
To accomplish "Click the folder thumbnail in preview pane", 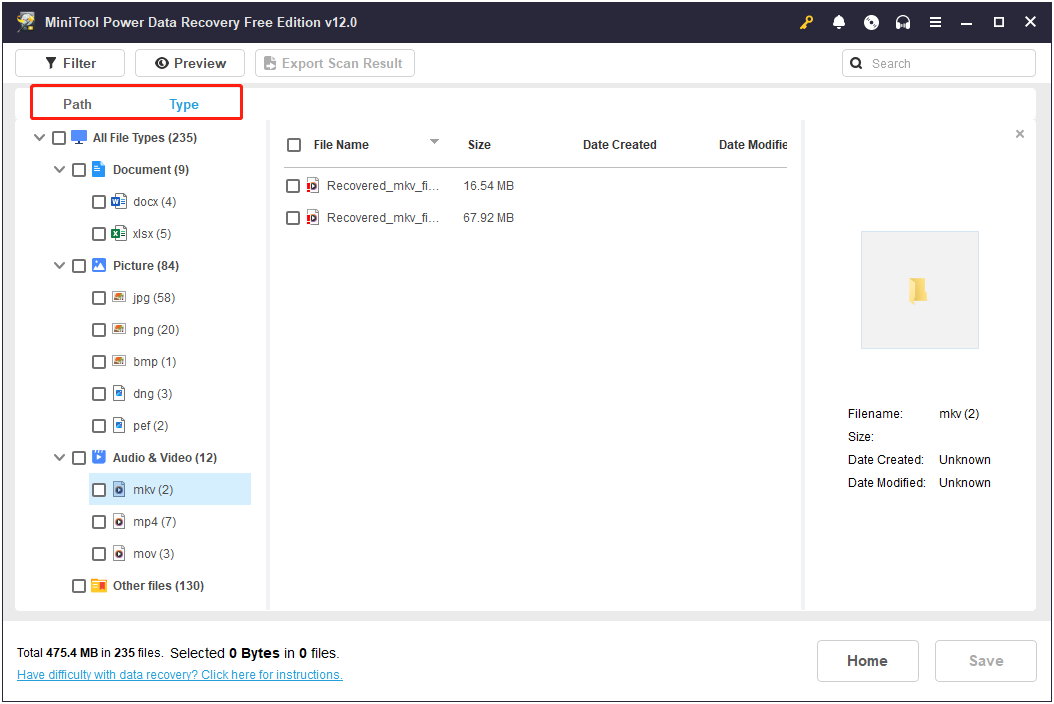I will click(x=919, y=290).
